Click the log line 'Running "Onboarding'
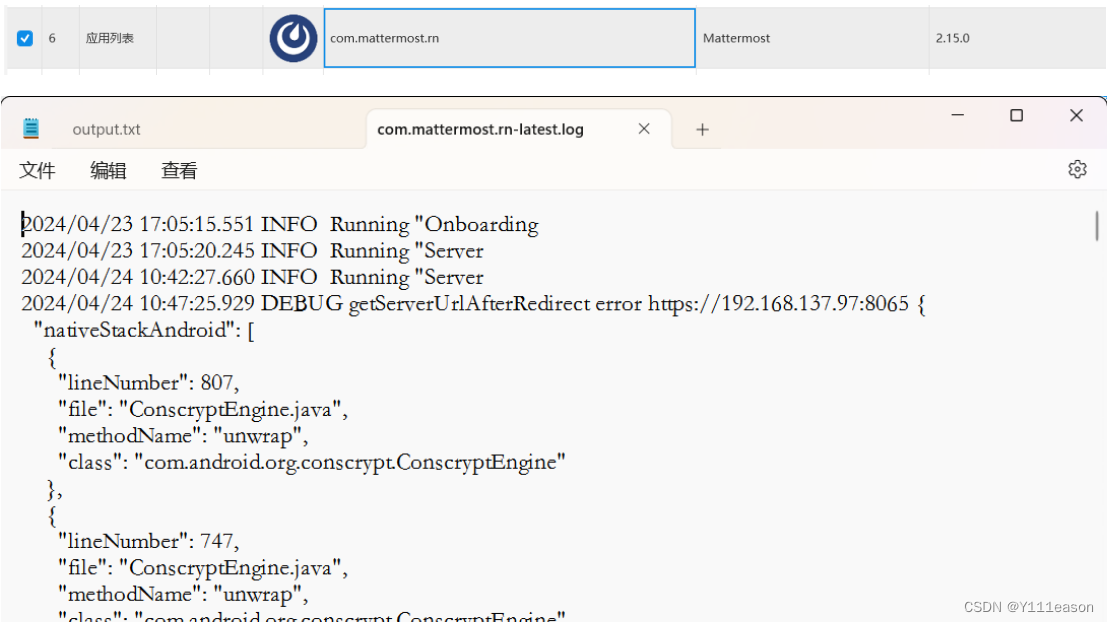1109x622 pixels. tap(279, 224)
